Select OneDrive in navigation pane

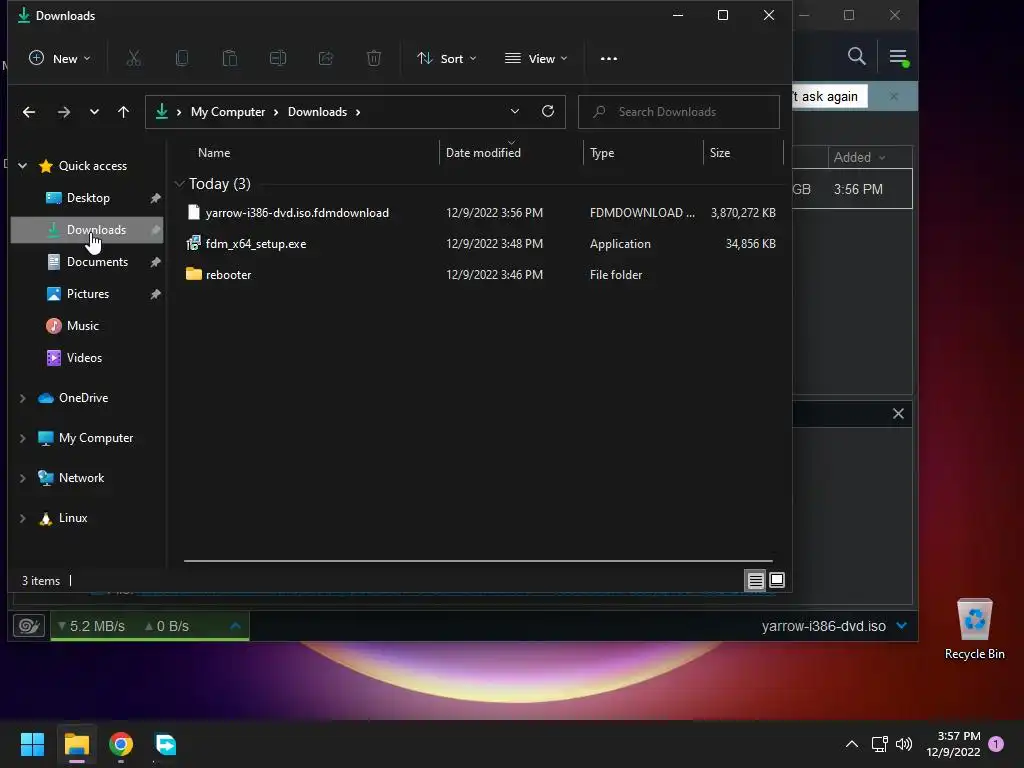tap(73, 398)
